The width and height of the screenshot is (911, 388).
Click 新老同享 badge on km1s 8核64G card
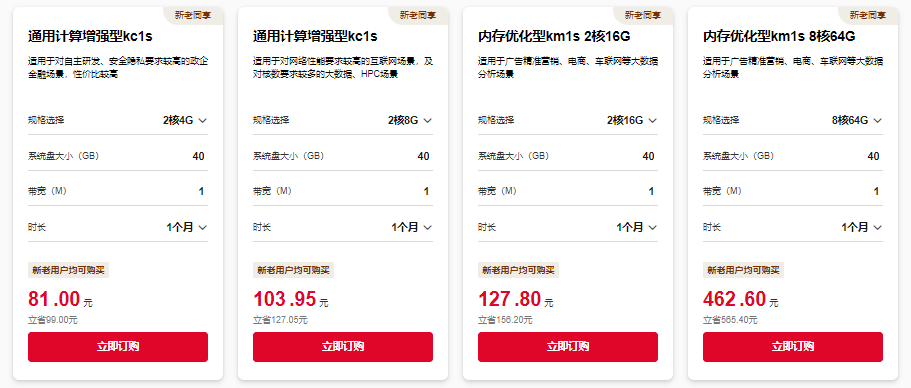click(869, 16)
